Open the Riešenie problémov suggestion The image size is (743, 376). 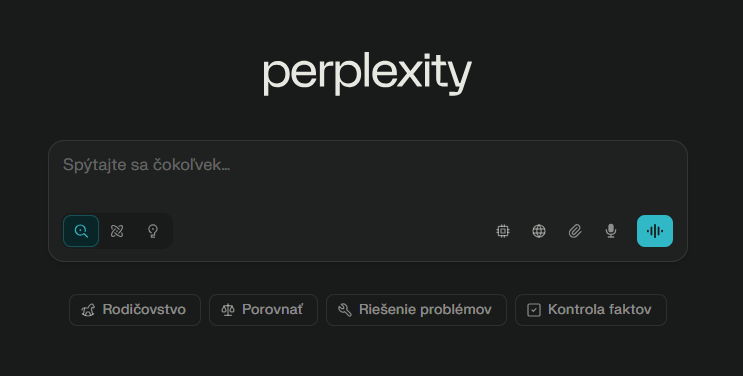tap(417, 310)
